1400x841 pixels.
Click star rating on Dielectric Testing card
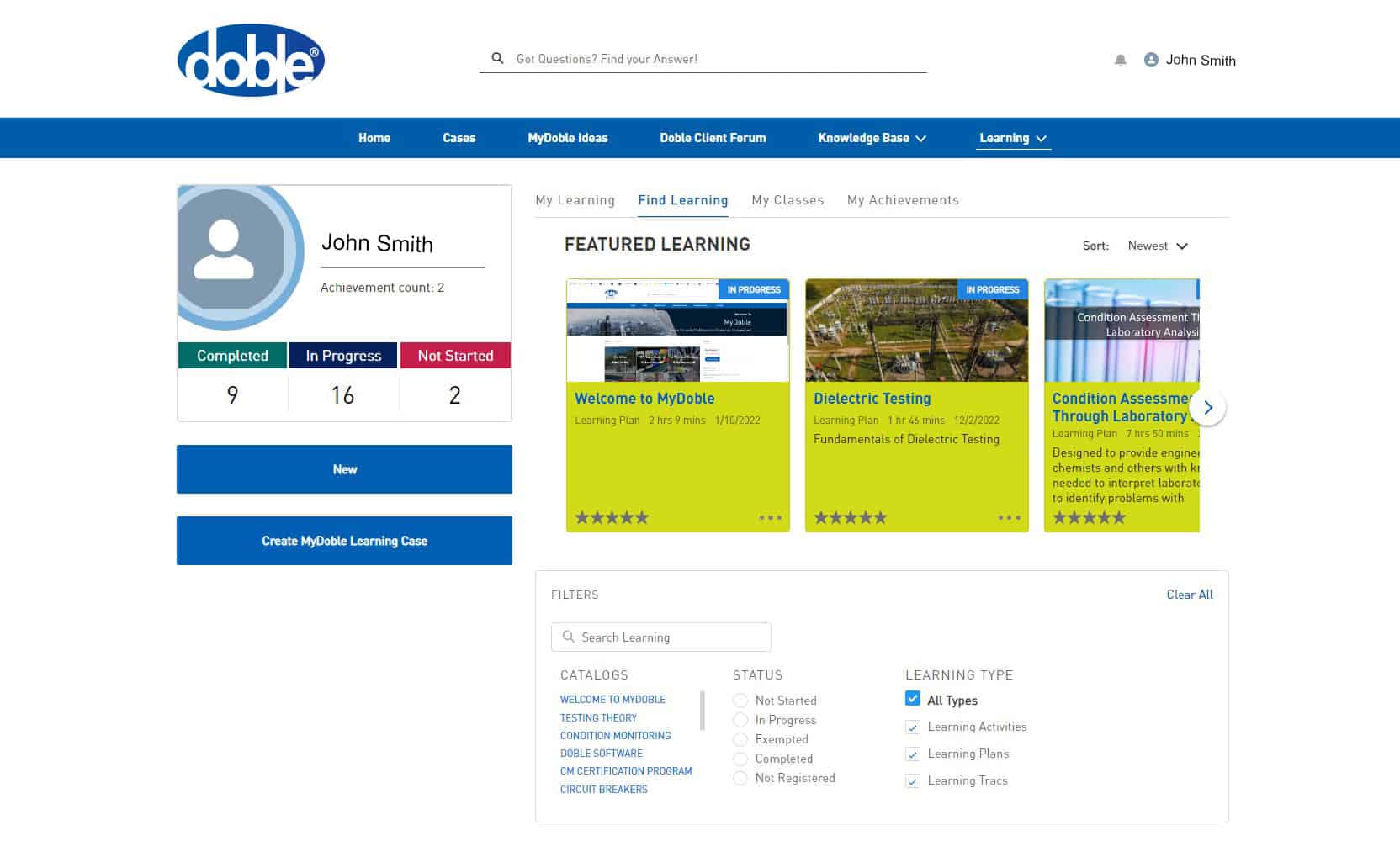click(x=851, y=517)
